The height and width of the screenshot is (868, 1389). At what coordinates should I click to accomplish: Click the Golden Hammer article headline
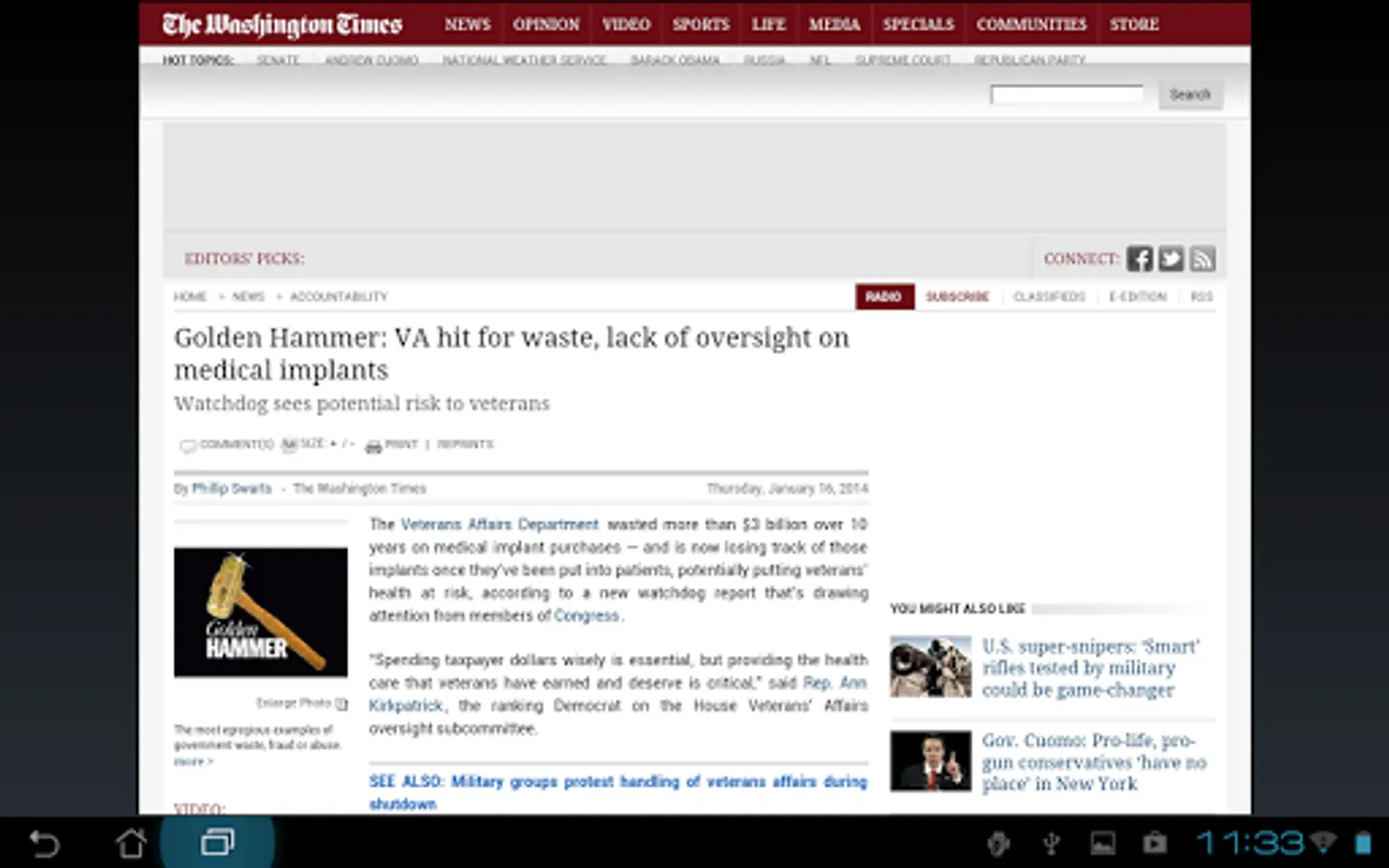[511, 353]
